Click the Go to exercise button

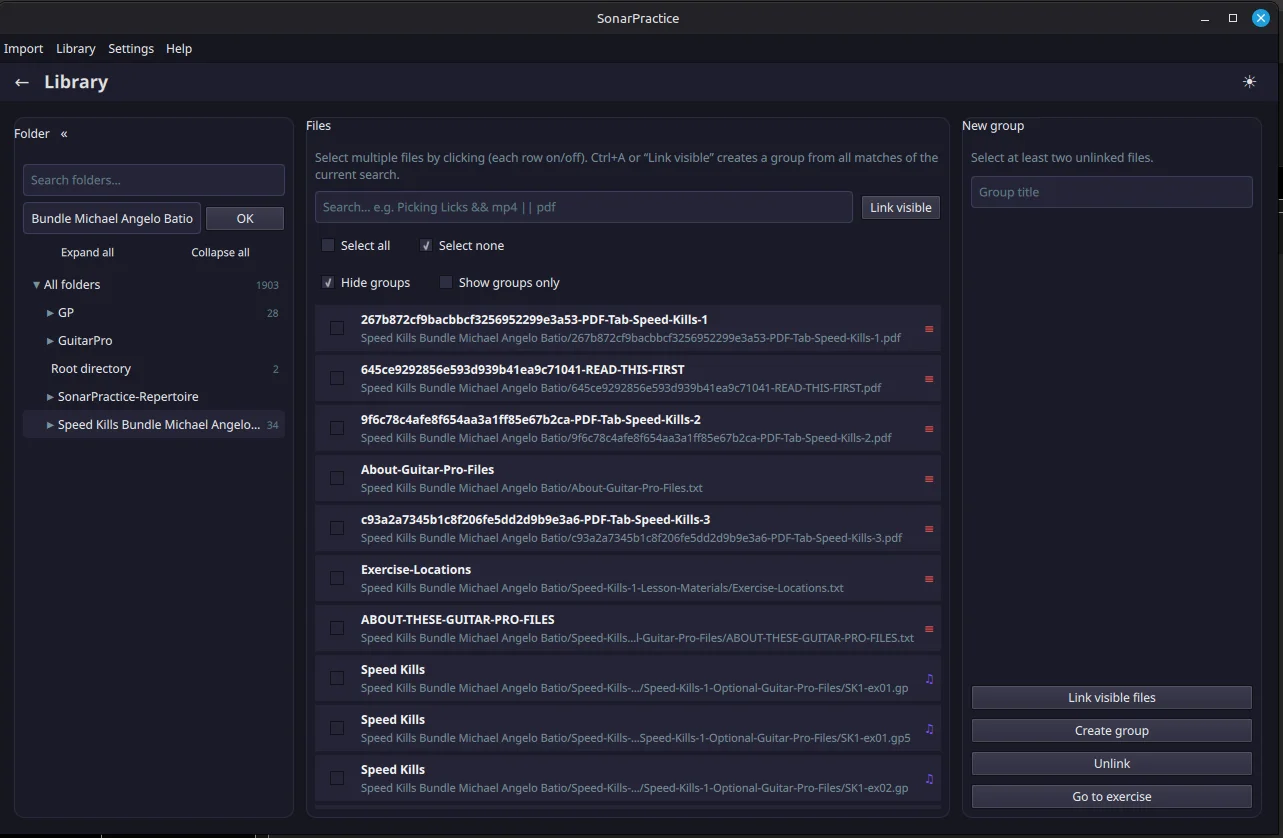[1112, 796]
